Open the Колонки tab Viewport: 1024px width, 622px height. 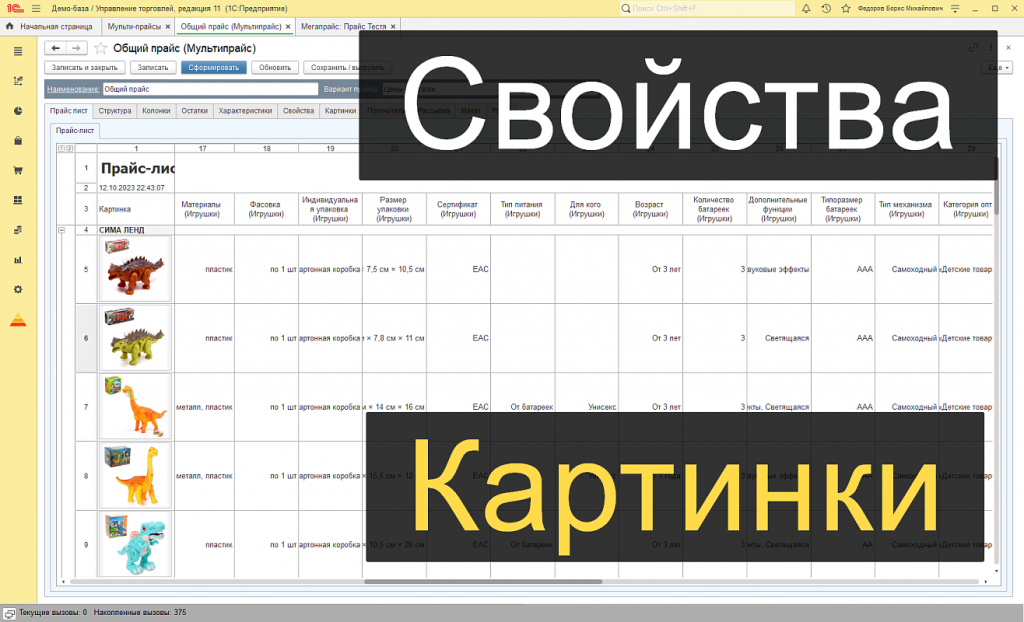(156, 111)
